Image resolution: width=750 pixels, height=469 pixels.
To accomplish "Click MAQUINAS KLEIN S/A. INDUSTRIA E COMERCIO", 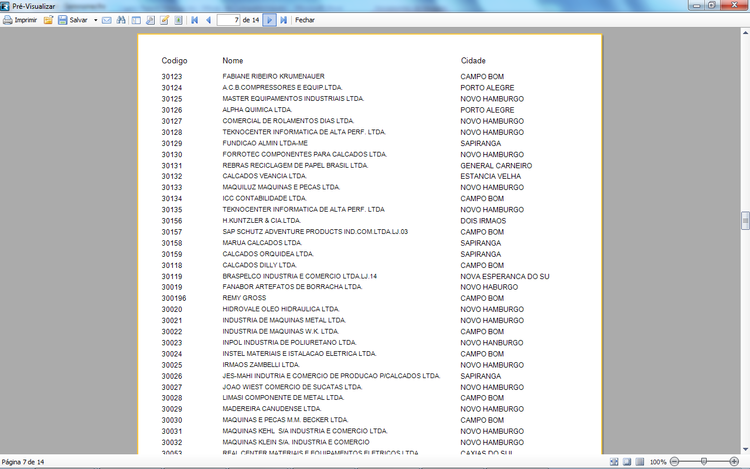I will point(296,442).
